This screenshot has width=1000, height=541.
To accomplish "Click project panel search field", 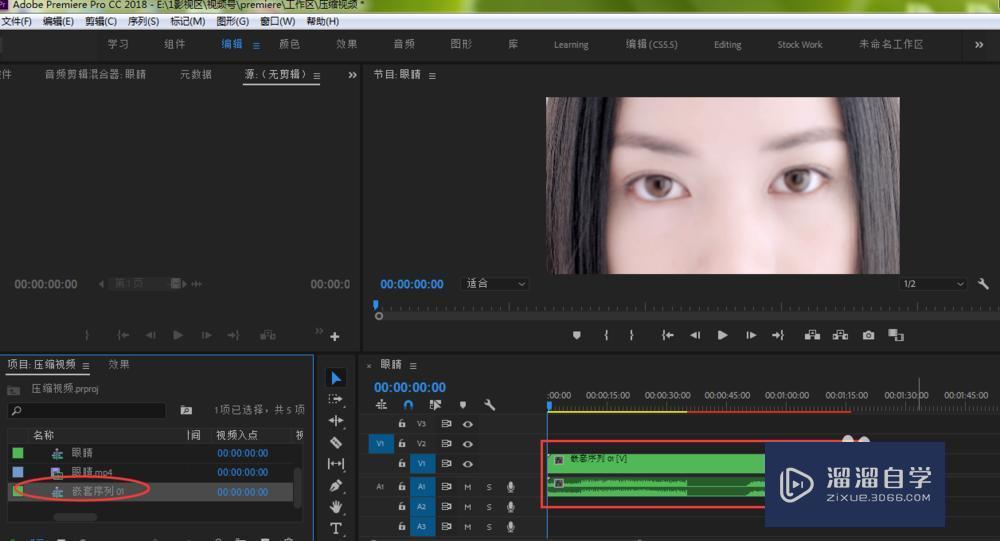I will point(87,410).
